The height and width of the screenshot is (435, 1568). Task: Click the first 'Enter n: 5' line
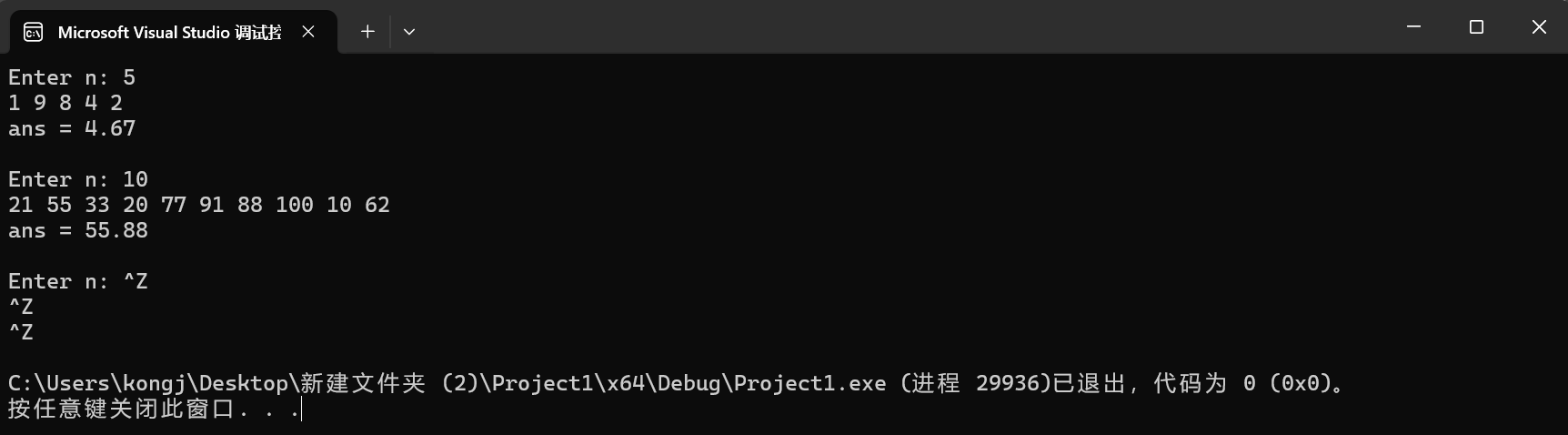pos(72,77)
